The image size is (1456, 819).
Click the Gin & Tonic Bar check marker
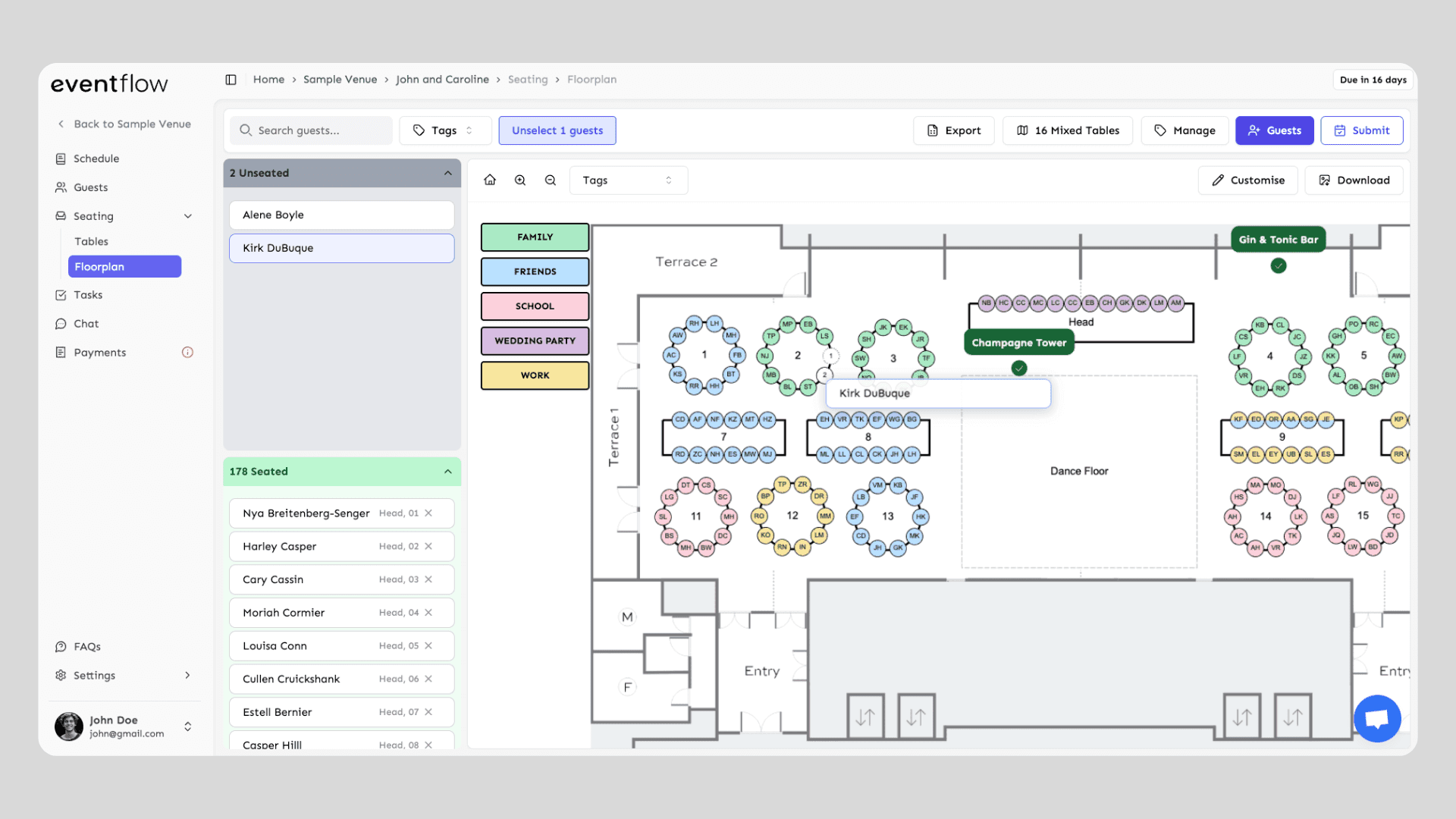(1279, 265)
